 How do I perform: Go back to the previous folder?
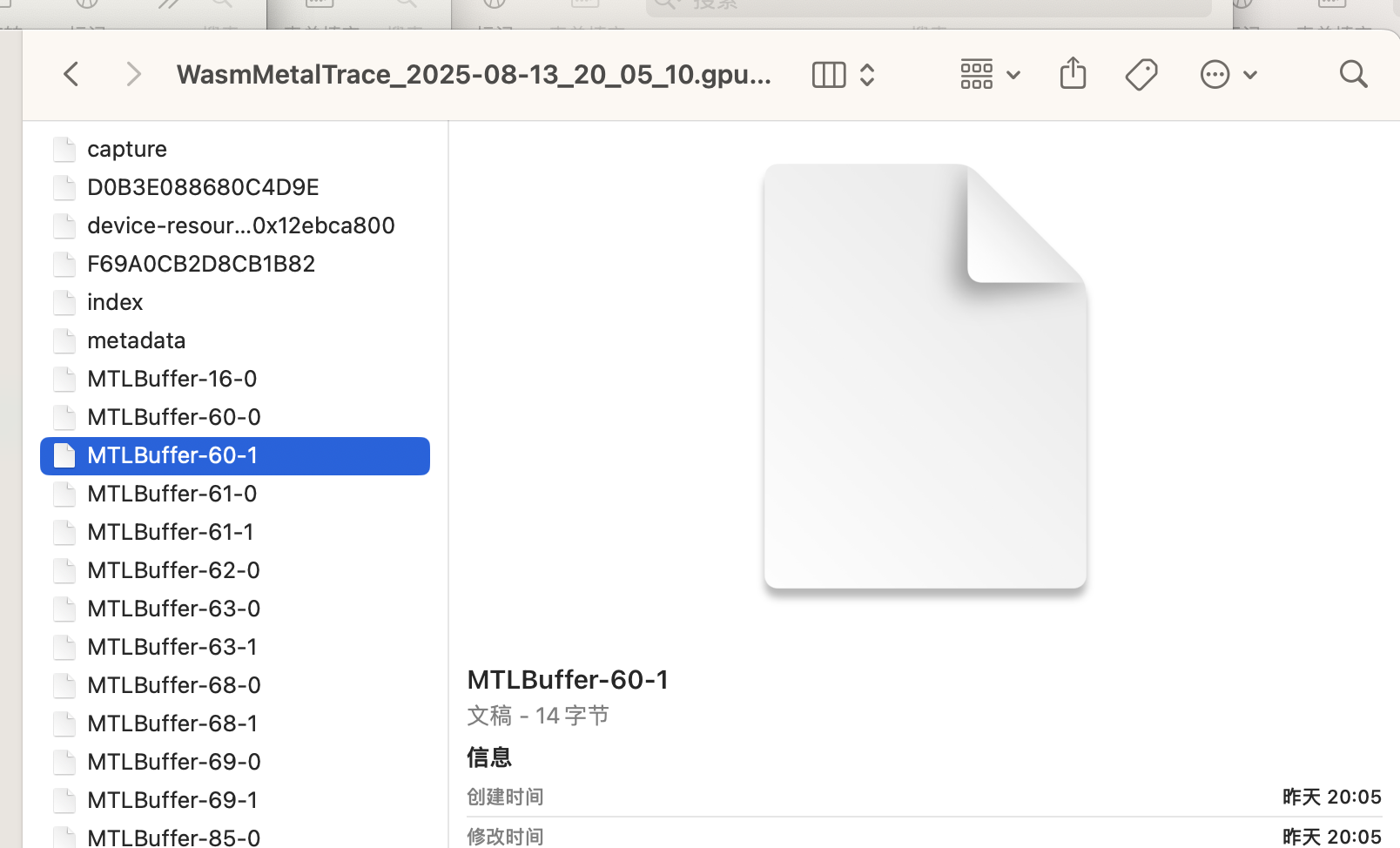(x=71, y=74)
